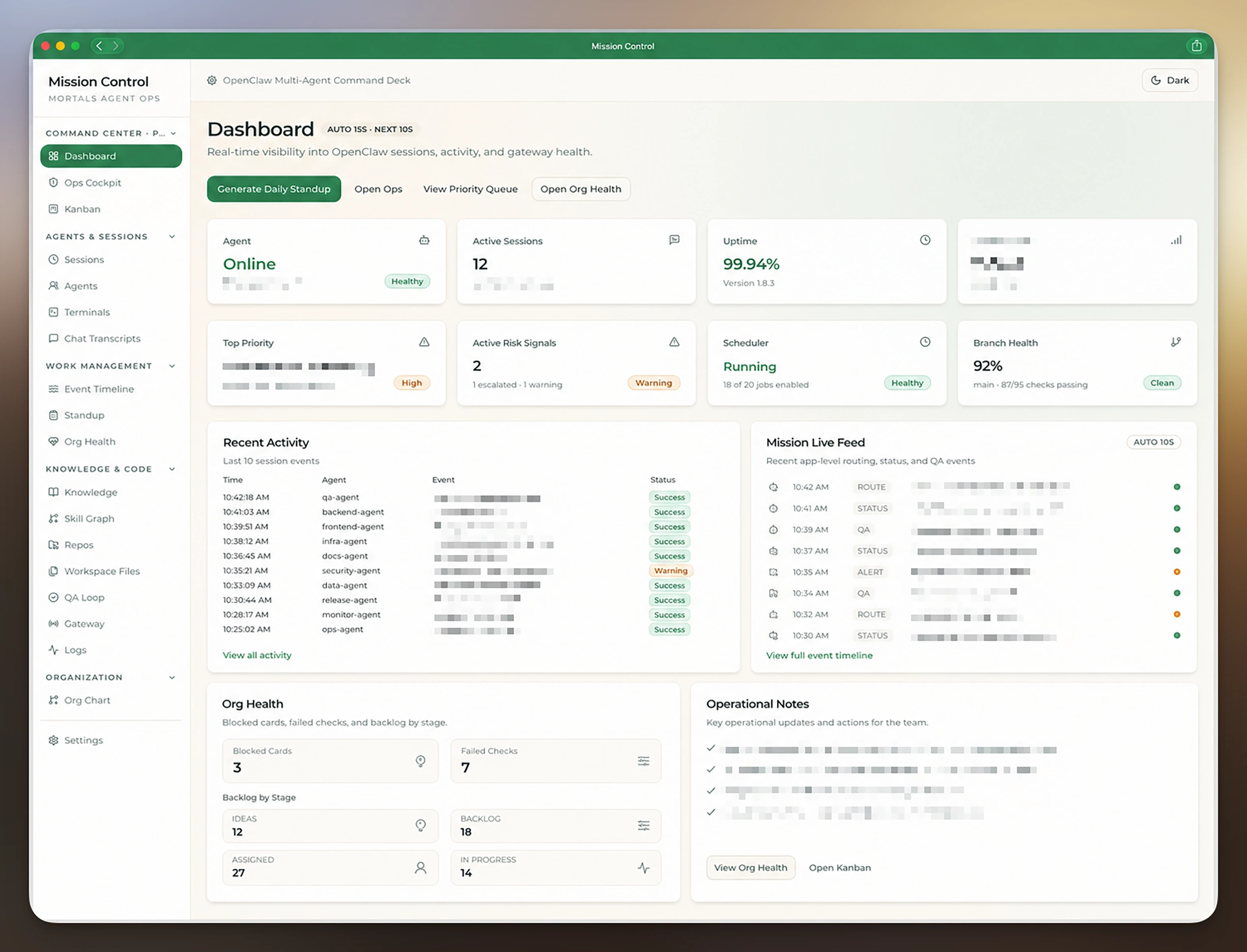Click the person icon in ASSIGNED tile
1247x952 pixels.
coord(421,867)
